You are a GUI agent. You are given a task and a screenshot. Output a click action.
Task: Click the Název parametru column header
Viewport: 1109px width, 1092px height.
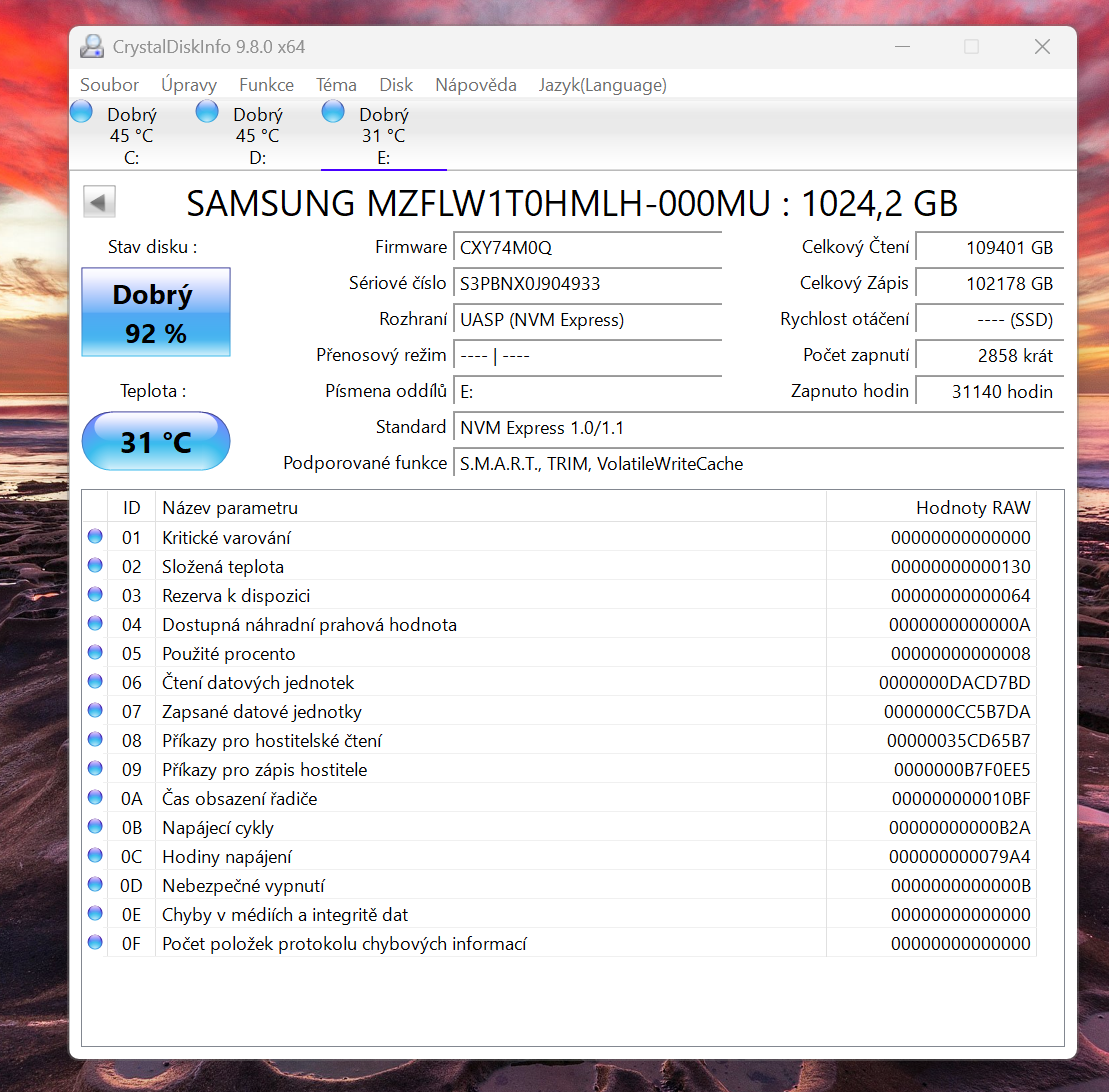[x=491, y=508]
